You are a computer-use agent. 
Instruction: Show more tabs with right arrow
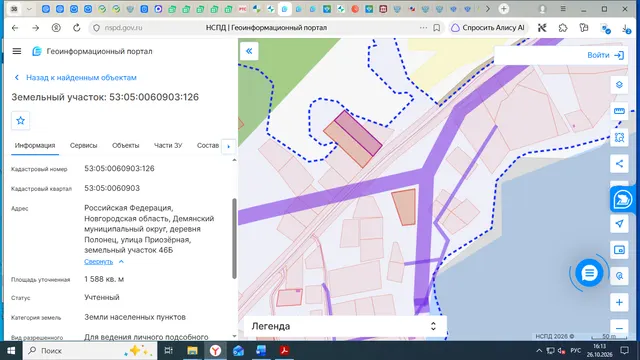pyautogui.click(x=228, y=146)
